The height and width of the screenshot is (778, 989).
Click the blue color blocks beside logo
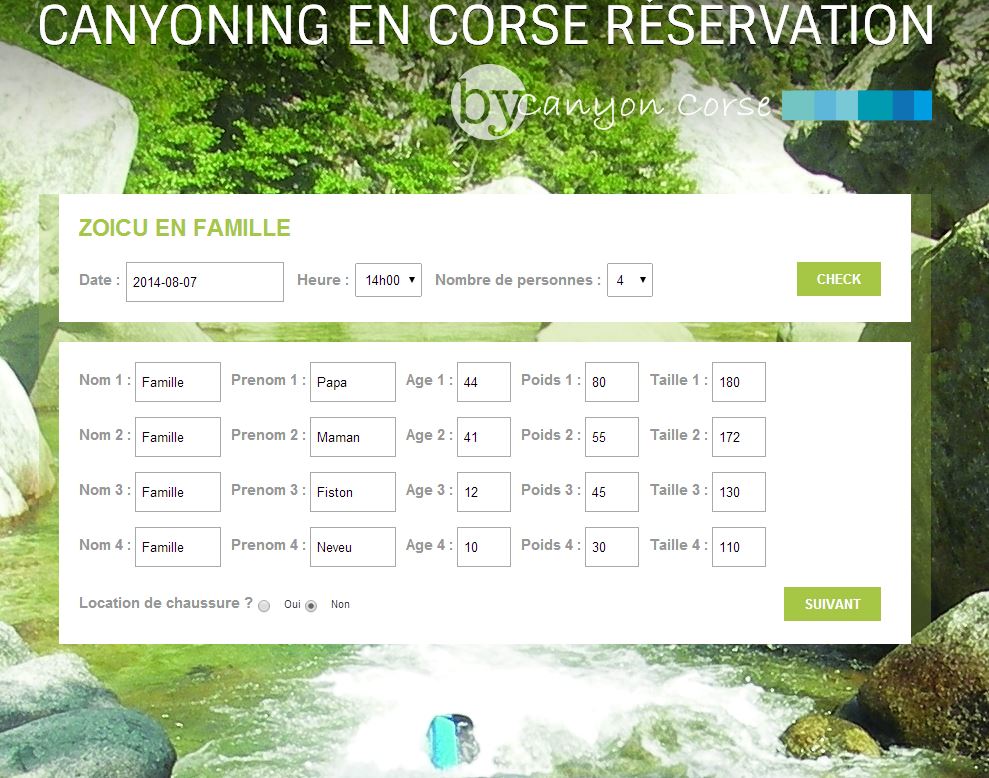coord(856,105)
